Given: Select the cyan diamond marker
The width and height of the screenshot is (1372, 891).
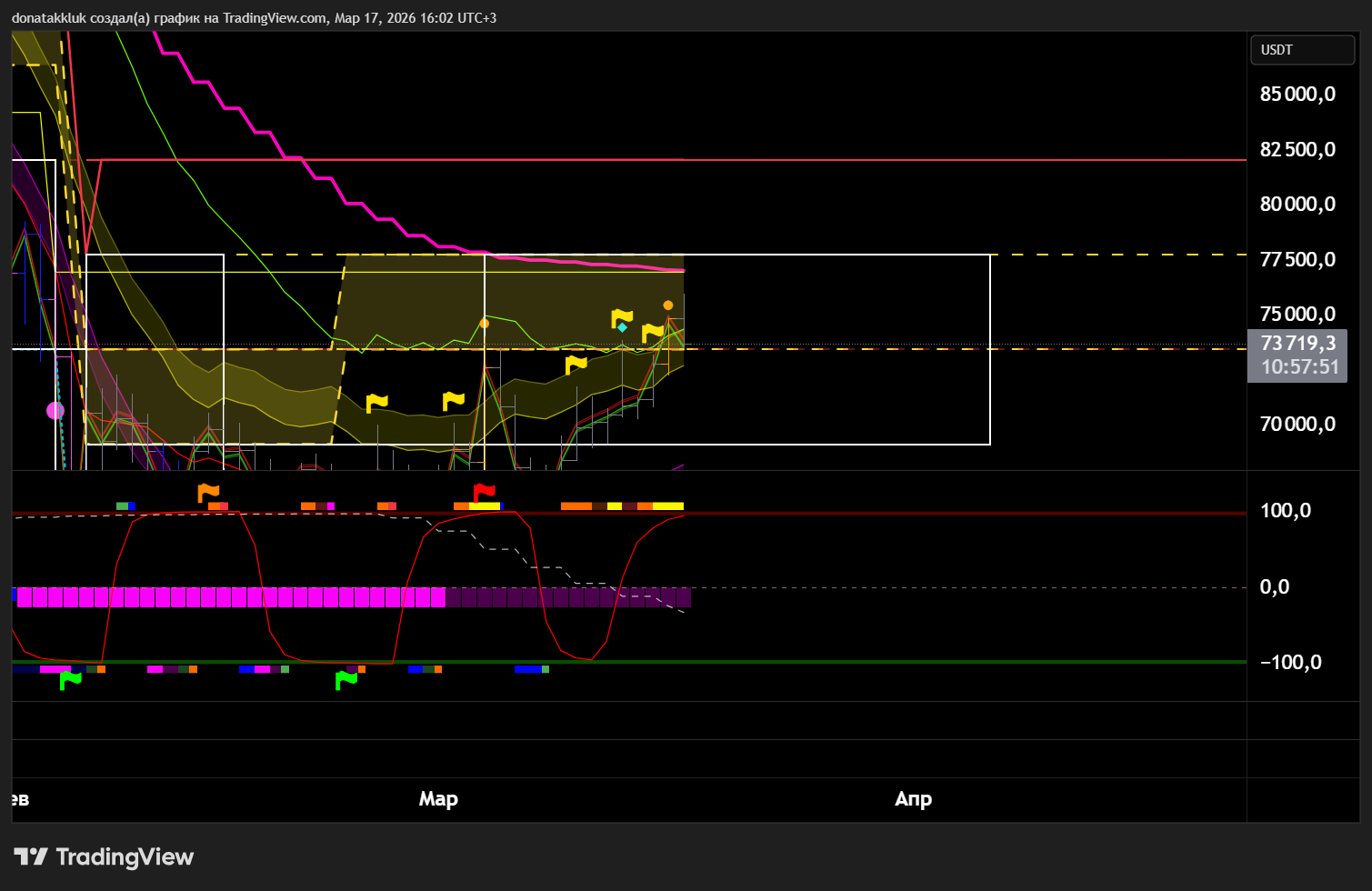Looking at the screenshot, I should click(622, 327).
